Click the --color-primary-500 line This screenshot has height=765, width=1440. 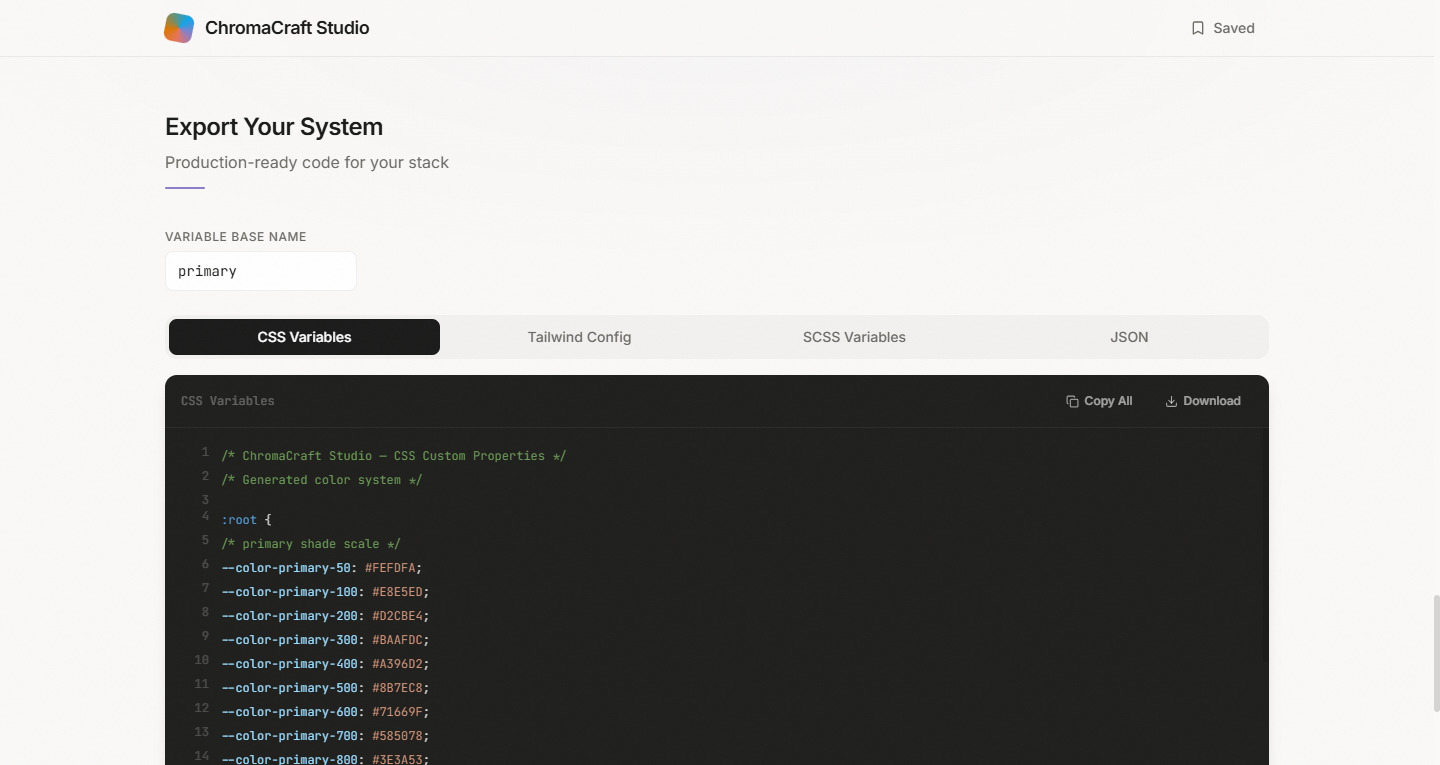(326, 688)
